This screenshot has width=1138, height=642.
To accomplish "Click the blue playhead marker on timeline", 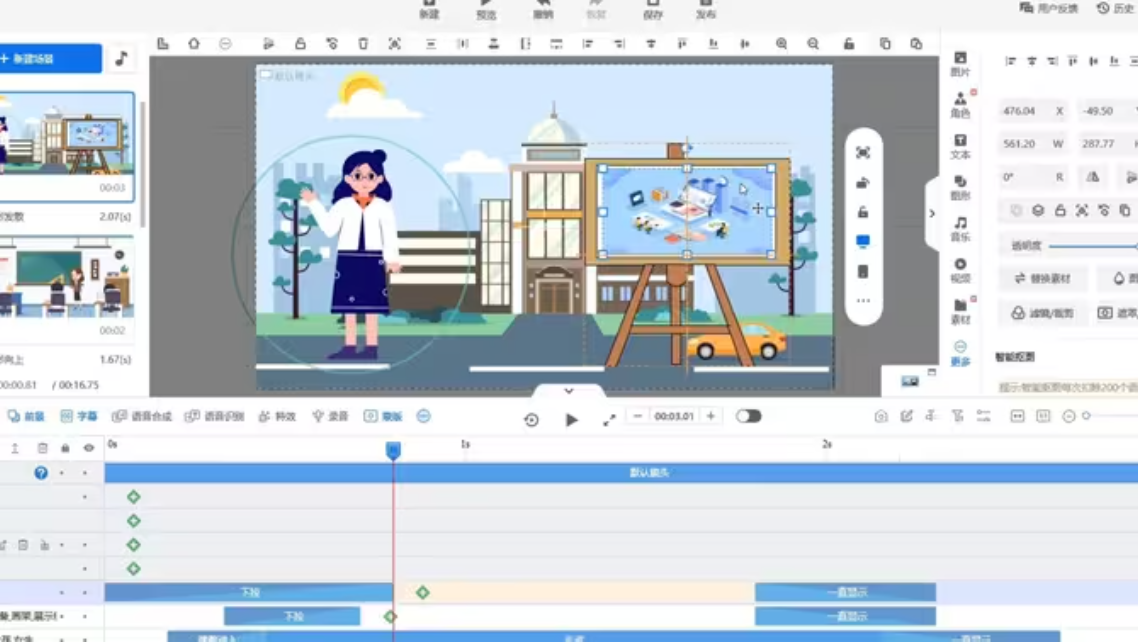I will pos(393,450).
